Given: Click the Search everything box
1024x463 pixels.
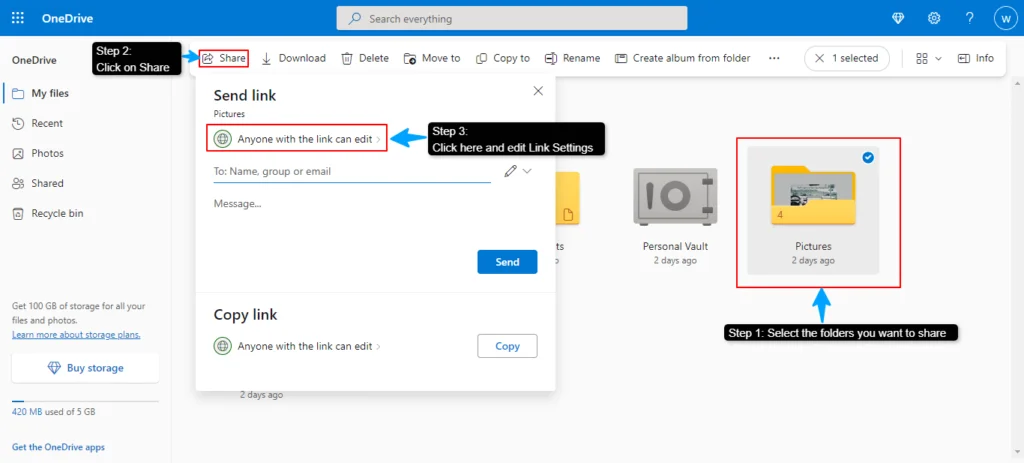Looking at the screenshot, I should coord(511,18).
